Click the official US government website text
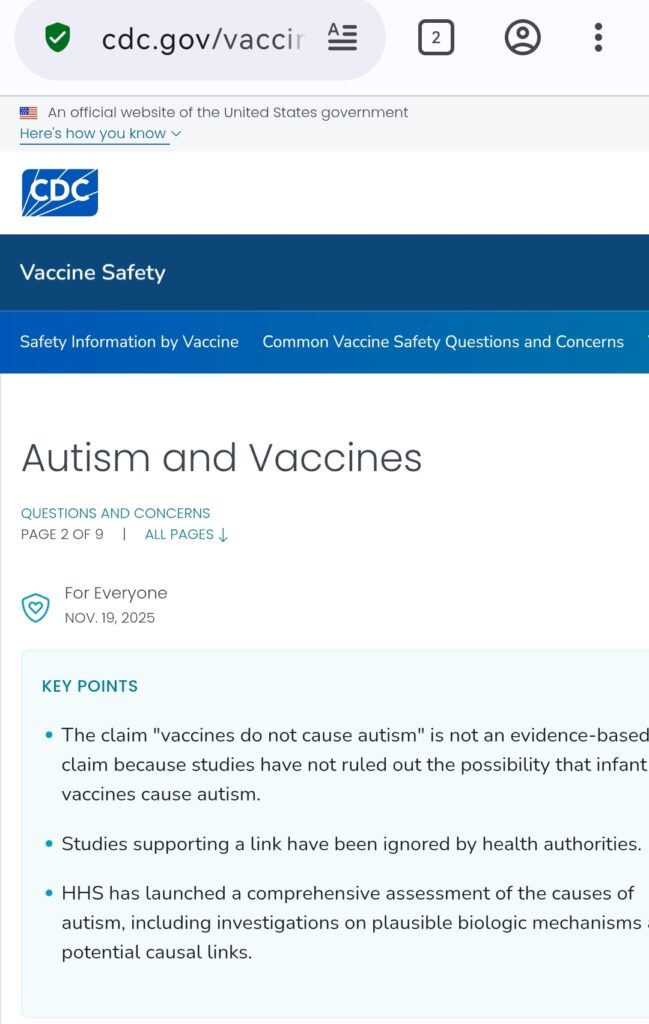The image size is (649, 1024). 228,113
